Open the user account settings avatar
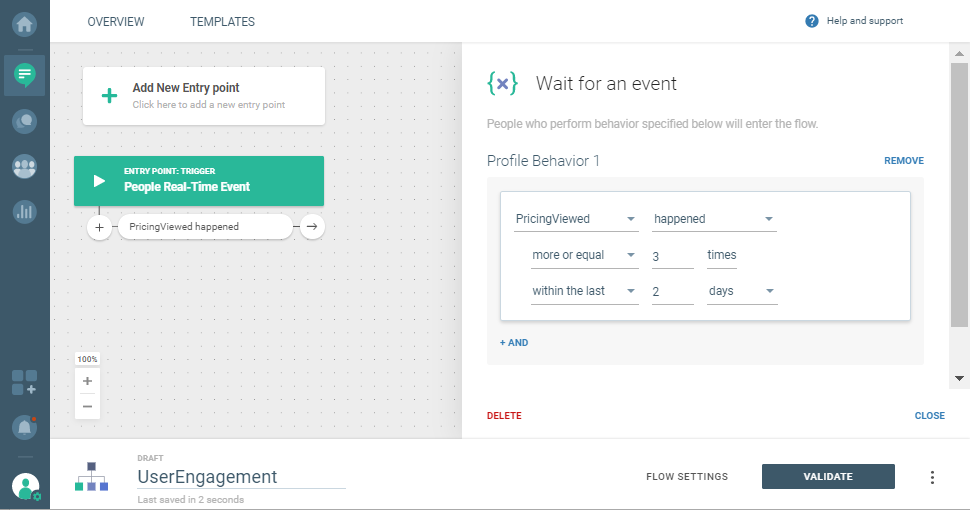The height and width of the screenshot is (510, 970). pos(25,486)
